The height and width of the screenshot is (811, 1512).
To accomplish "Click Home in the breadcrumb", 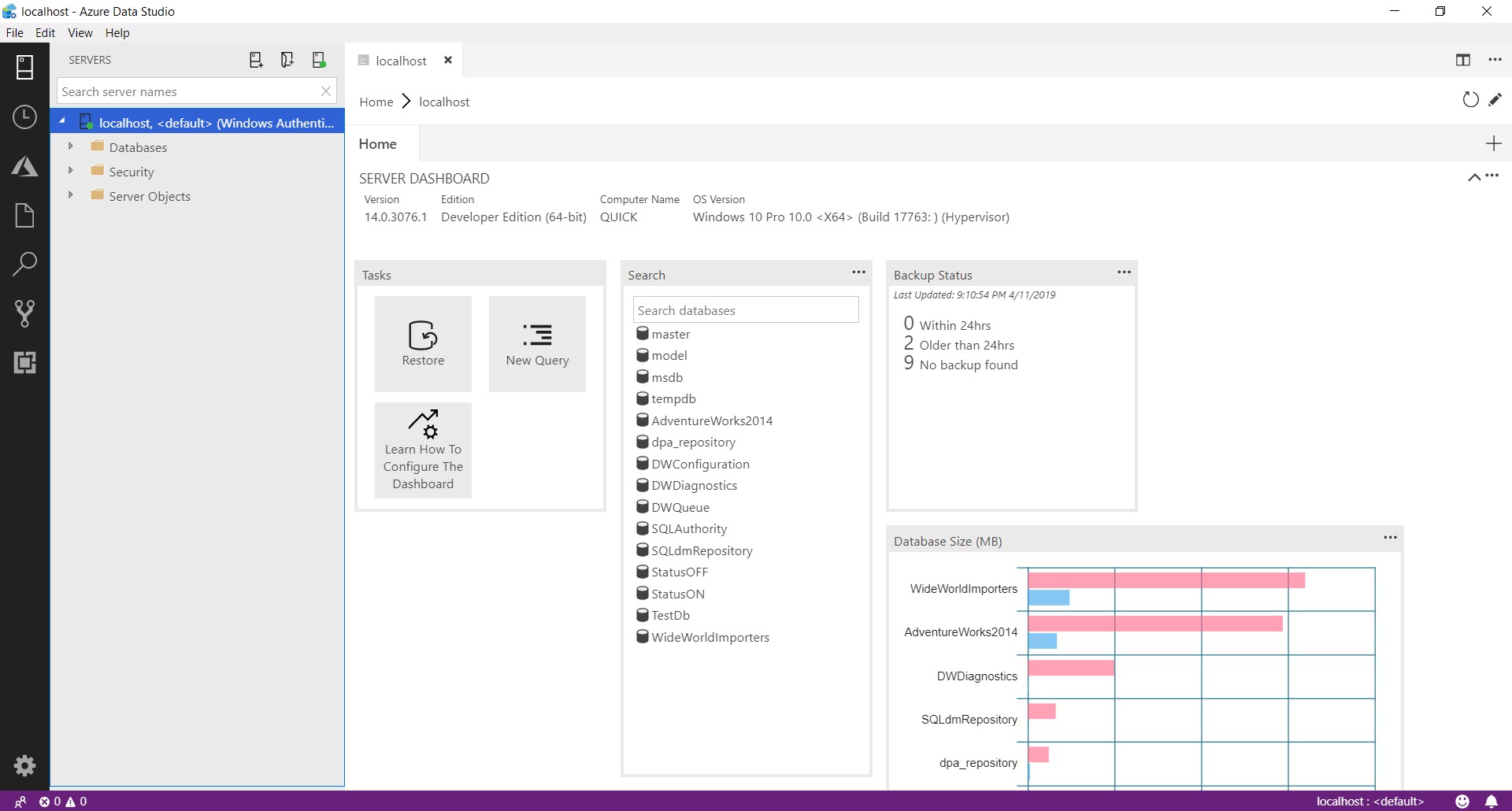I will [376, 102].
